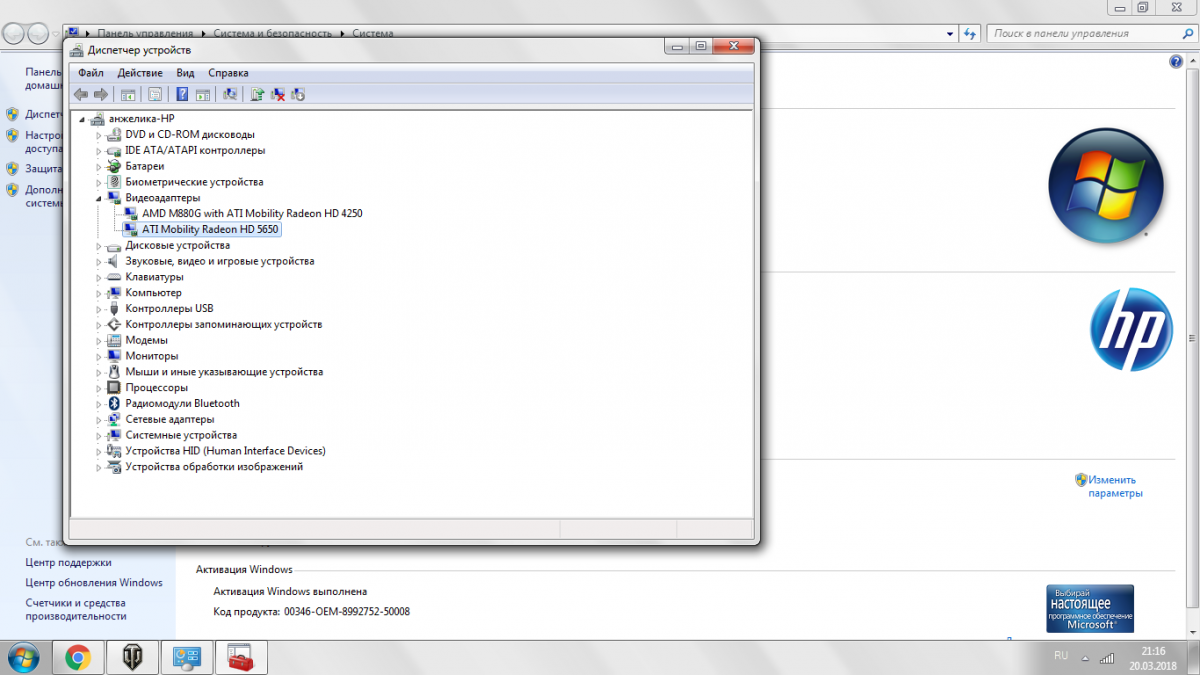Click the Батареи category icon
The height and width of the screenshot is (675, 1200).
point(114,166)
